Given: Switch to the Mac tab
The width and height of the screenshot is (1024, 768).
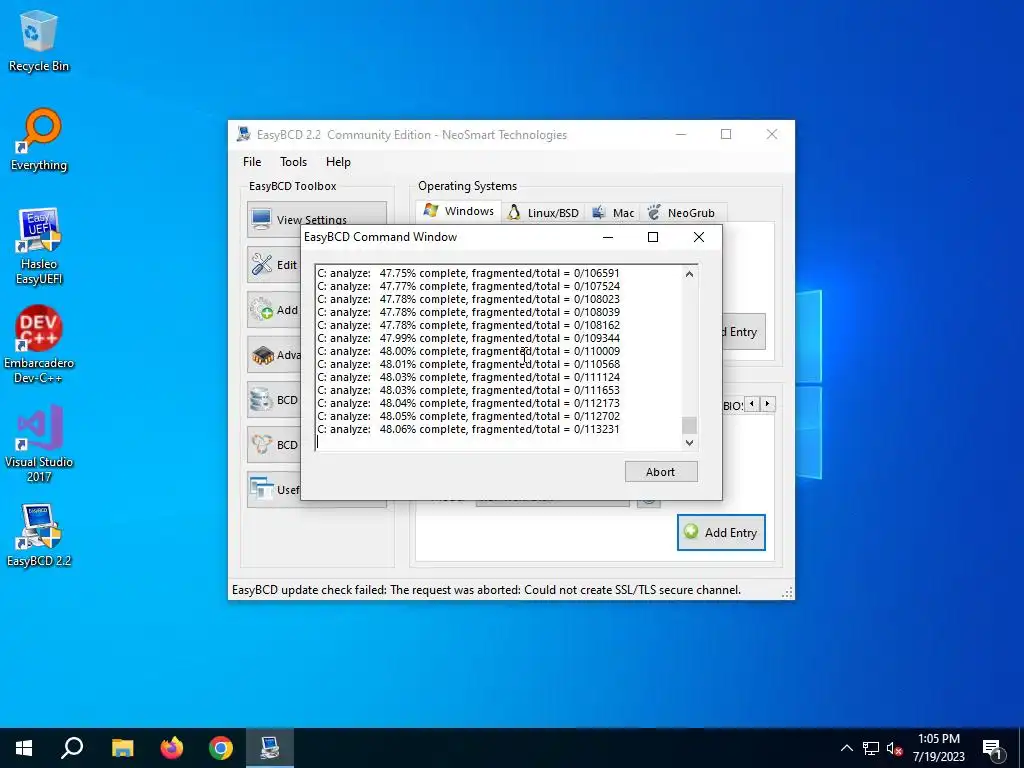Looking at the screenshot, I should coord(613,213).
